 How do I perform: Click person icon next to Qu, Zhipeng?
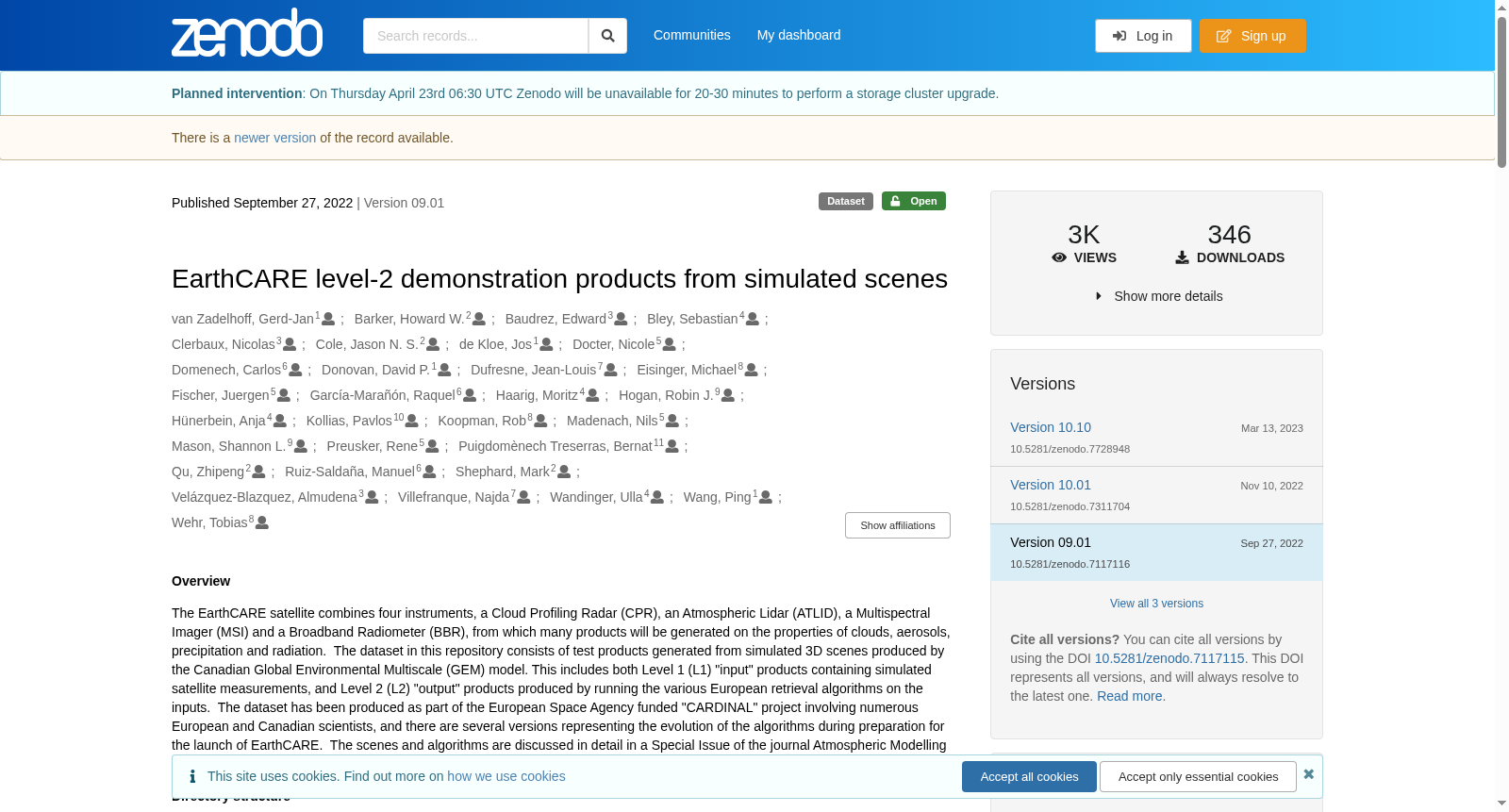[x=258, y=472]
